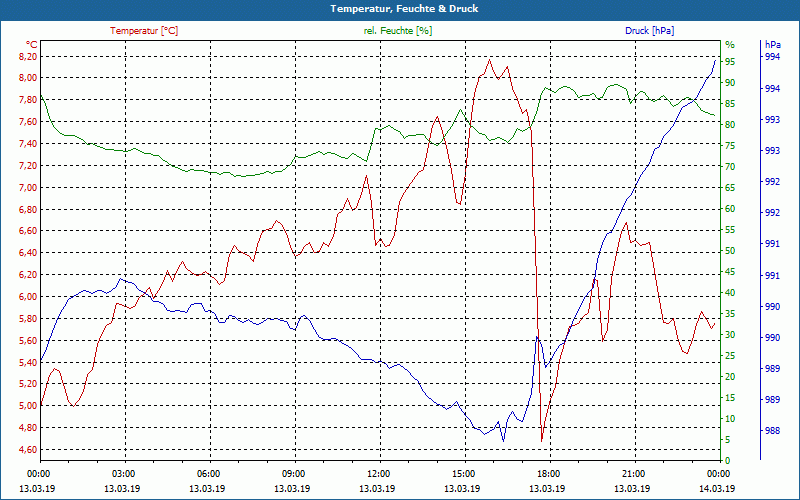The height and width of the screenshot is (500, 800).
Task: Click the '35' humidity axis value
Action: (730, 314)
